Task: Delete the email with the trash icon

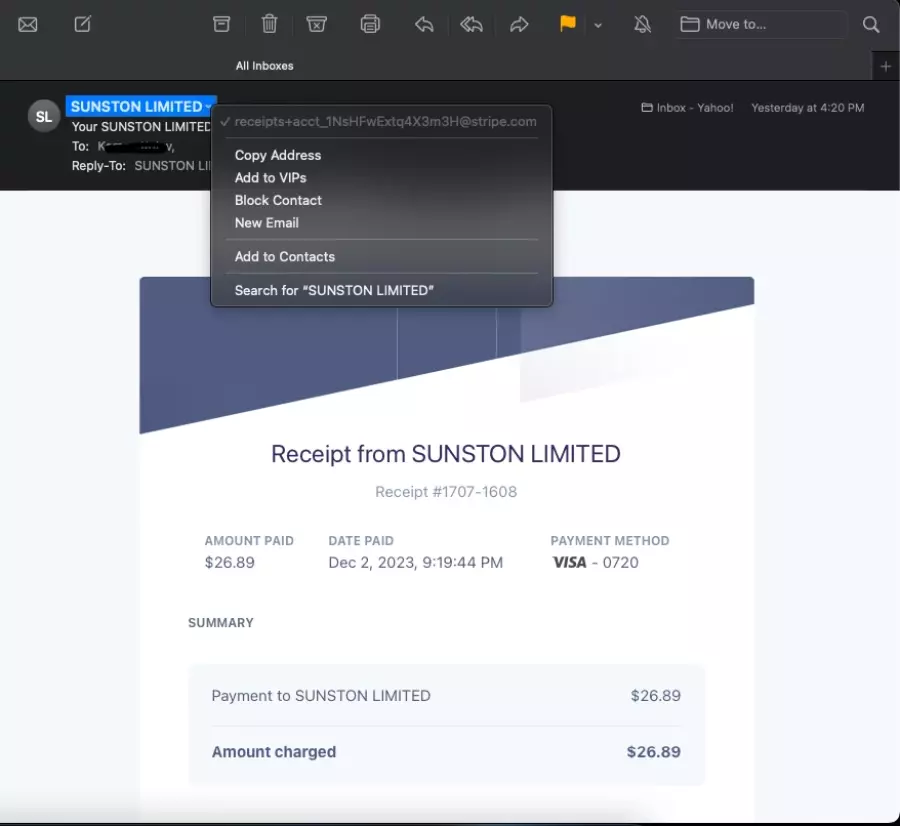Action: click(x=269, y=24)
